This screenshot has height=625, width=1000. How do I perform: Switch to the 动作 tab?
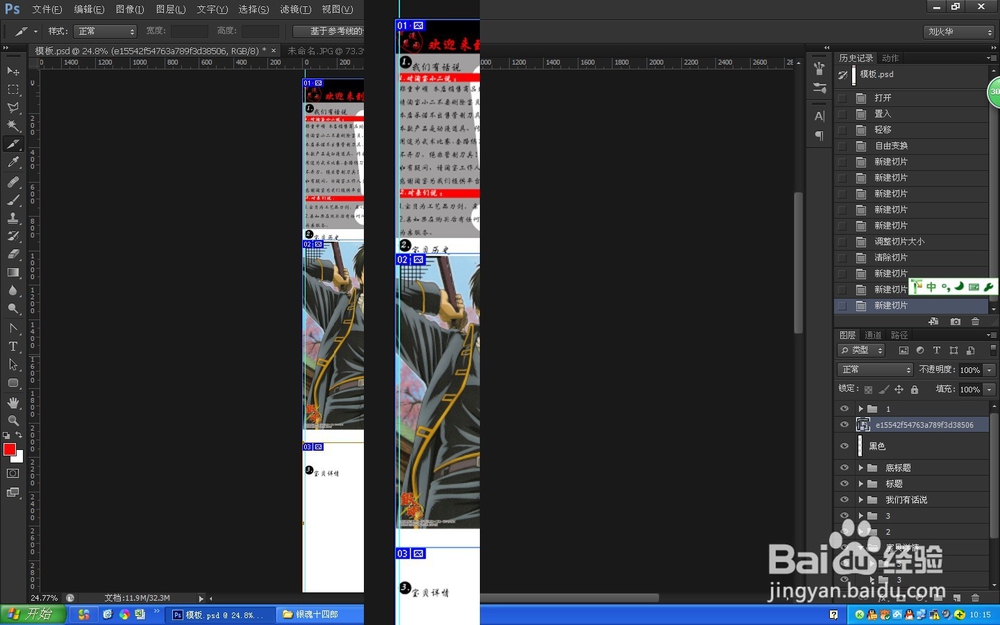(x=890, y=58)
